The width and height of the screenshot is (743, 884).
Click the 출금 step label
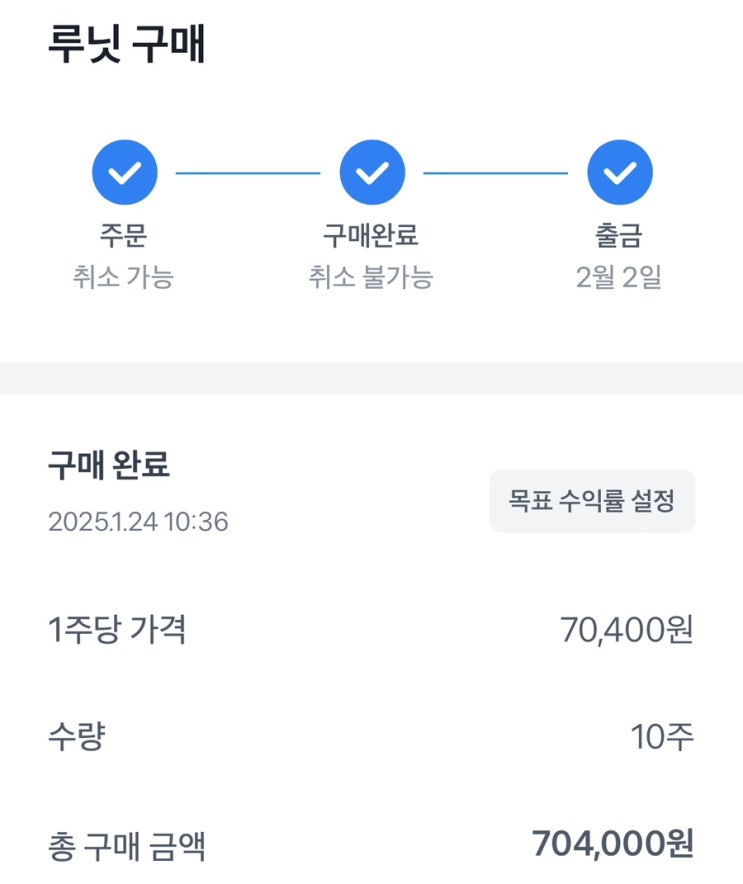pyautogui.click(x=619, y=236)
